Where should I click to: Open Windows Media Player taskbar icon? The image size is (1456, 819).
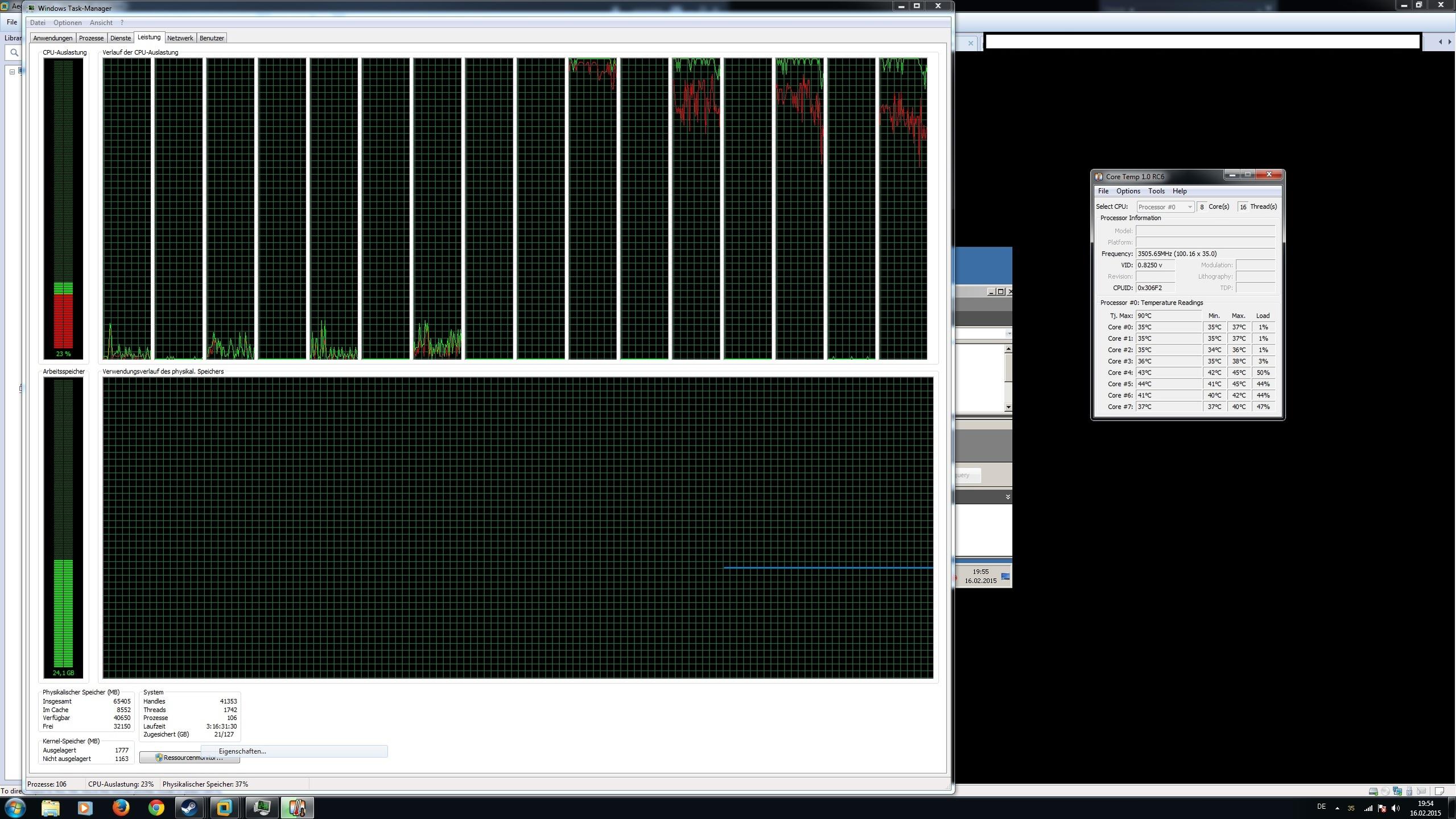coord(85,808)
